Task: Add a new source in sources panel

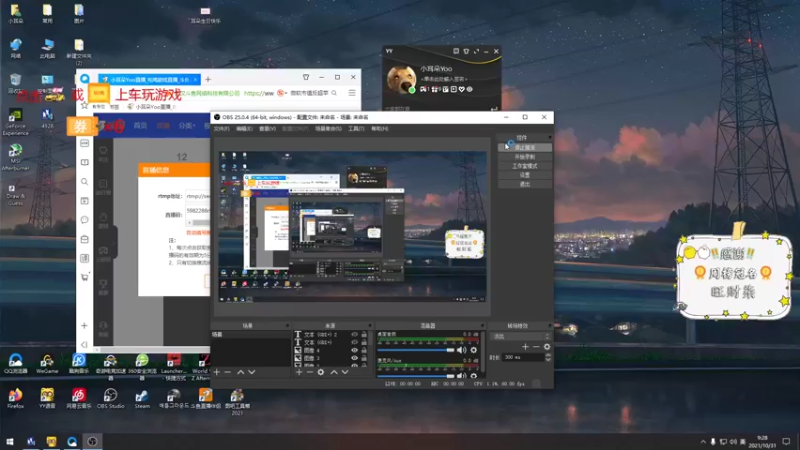Action: [x=299, y=372]
